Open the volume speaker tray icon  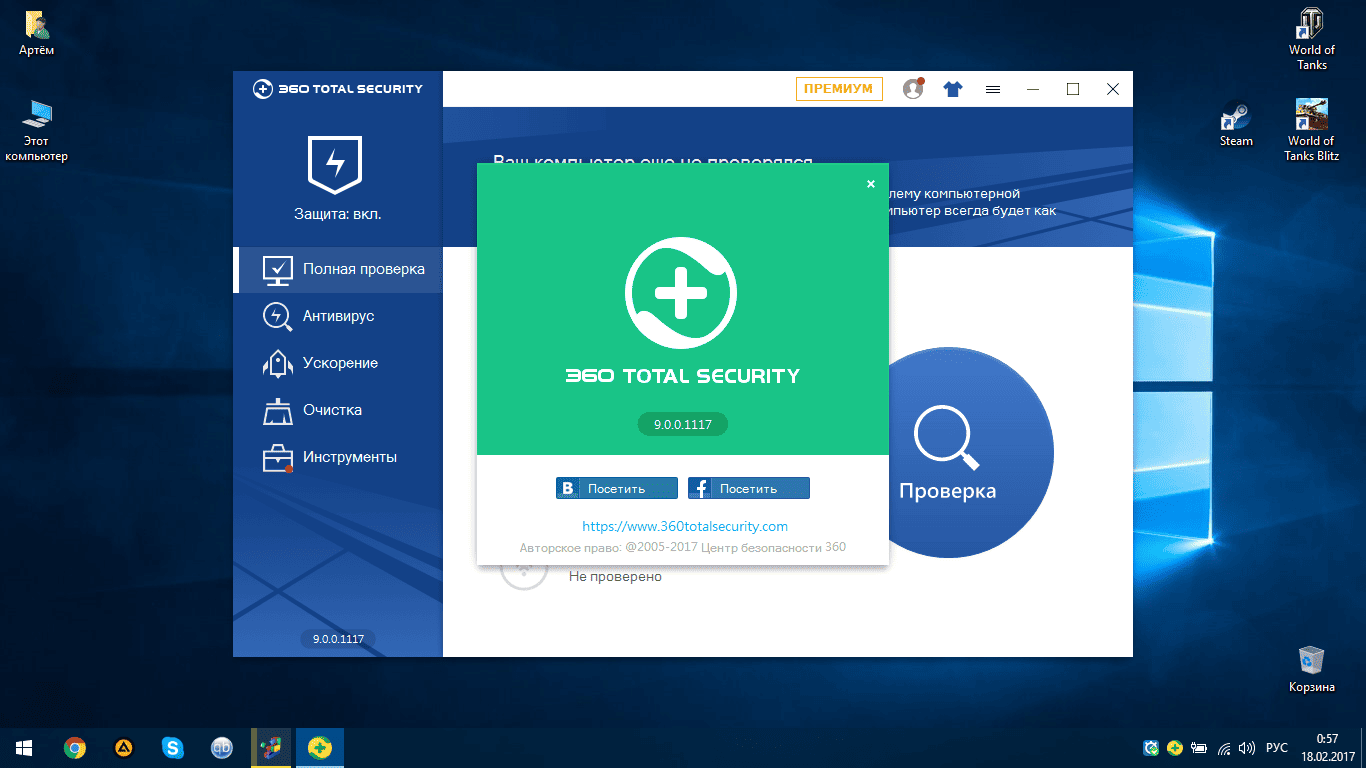[x=1247, y=747]
